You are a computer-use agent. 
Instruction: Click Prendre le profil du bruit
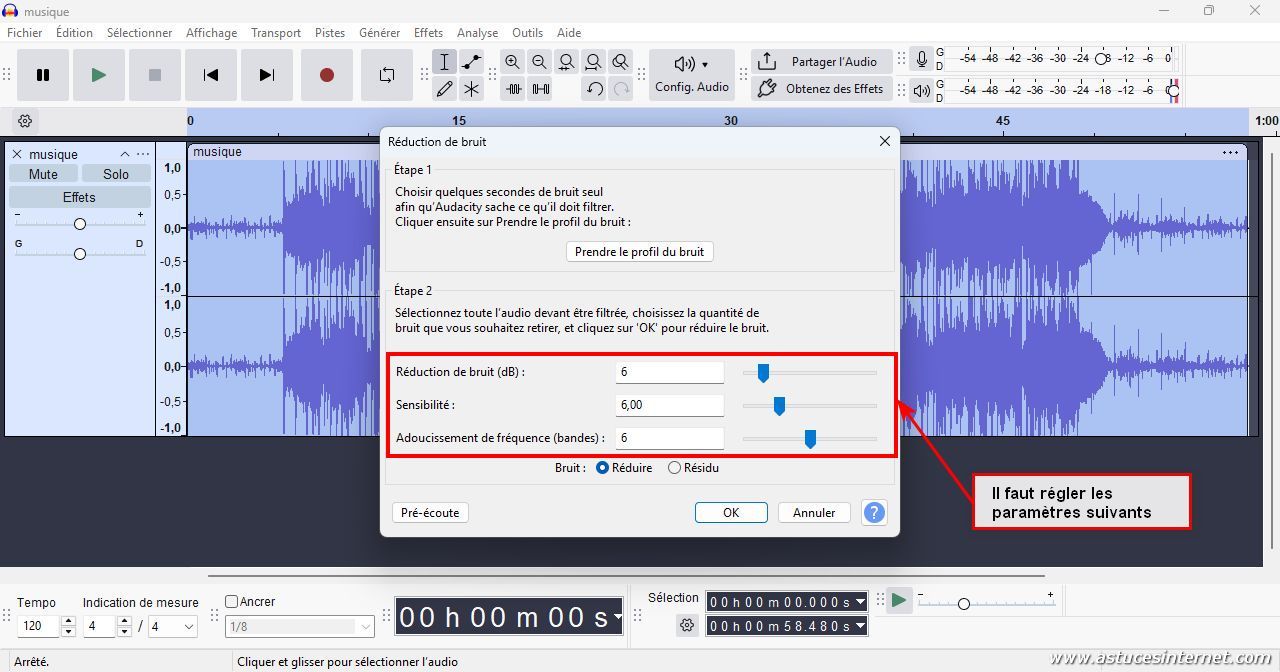[639, 252]
